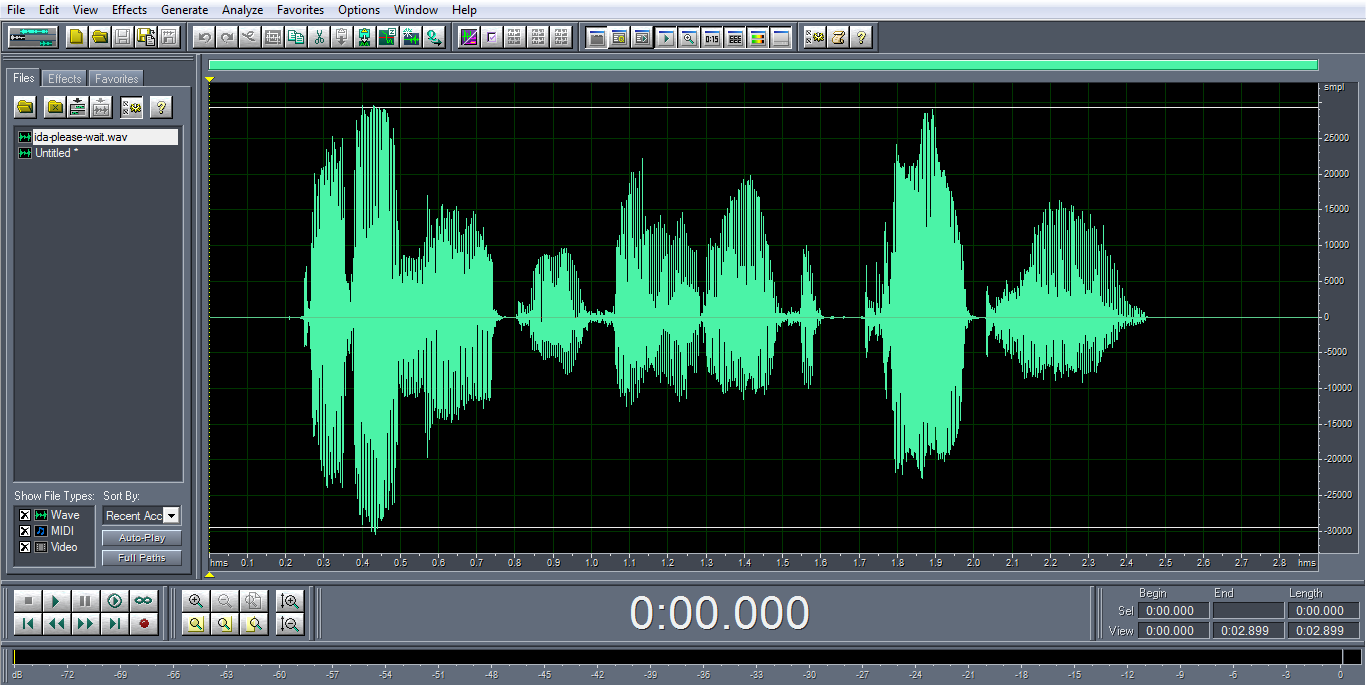Click the Organizer close file icon
The width and height of the screenshot is (1366, 685).
coord(55,107)
